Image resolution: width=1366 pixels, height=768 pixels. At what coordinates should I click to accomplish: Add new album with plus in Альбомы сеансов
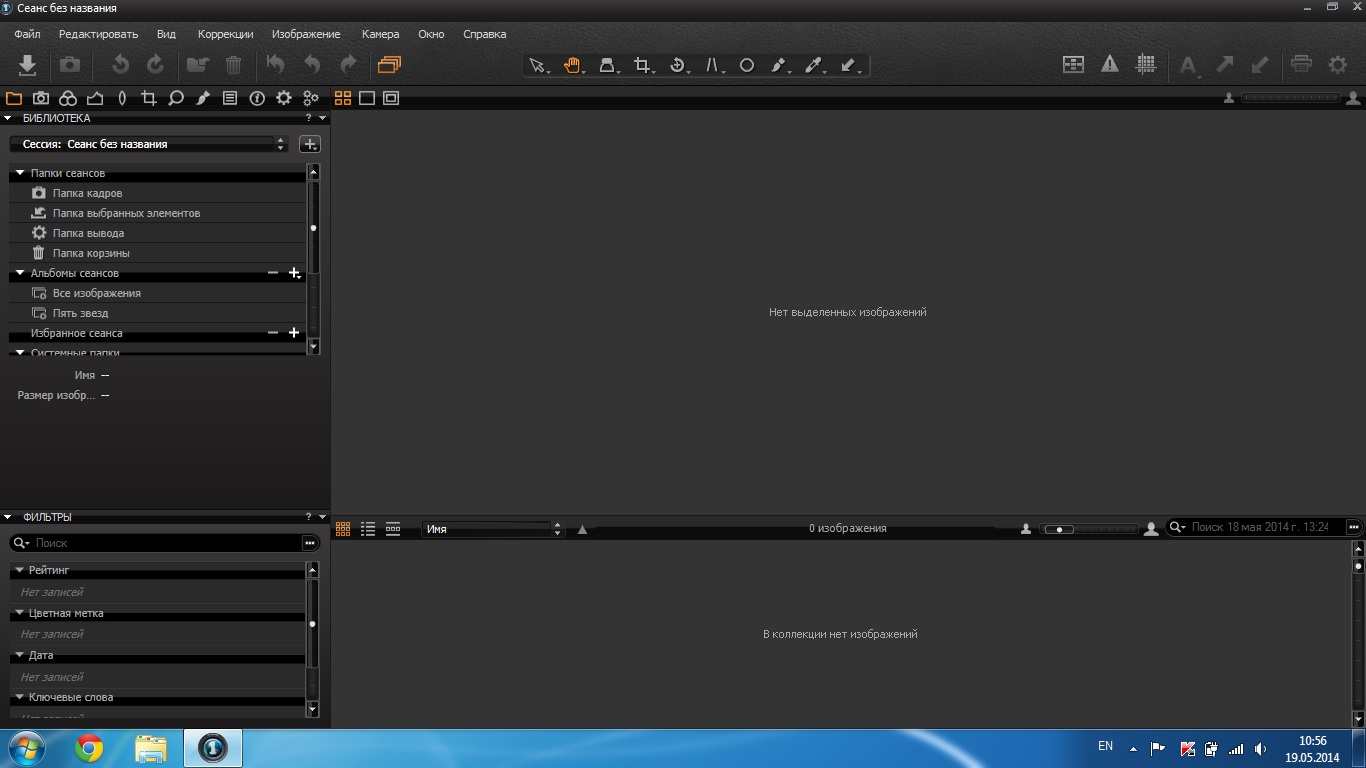click(x=294, y=273)
